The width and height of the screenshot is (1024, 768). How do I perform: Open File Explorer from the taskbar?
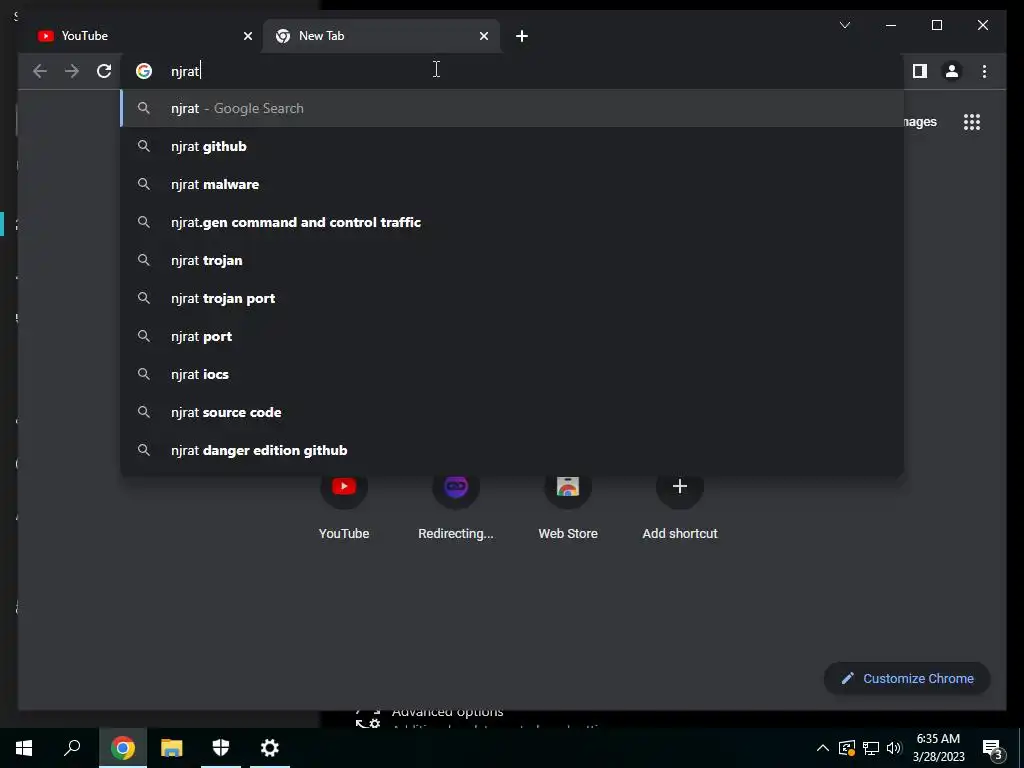[x=172, y=748]
